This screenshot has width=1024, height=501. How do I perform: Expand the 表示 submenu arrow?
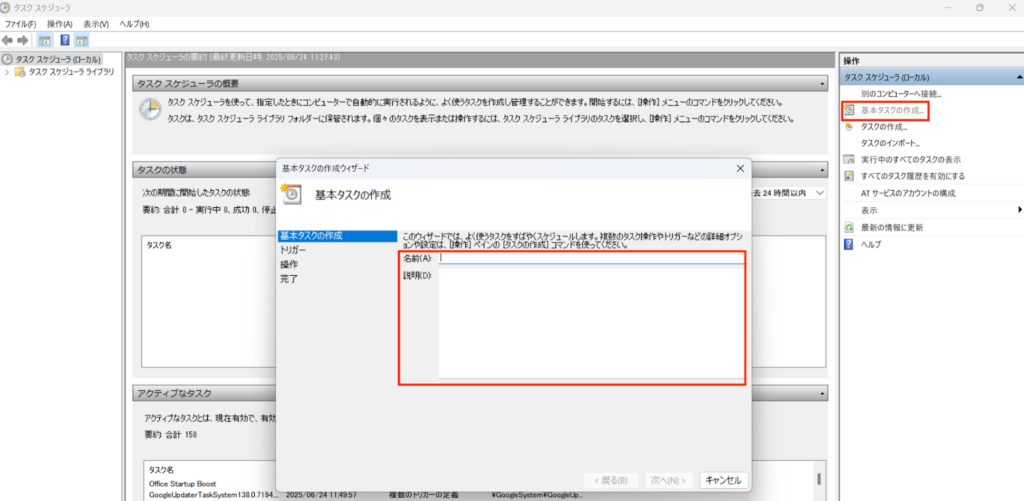point(1019,210)
